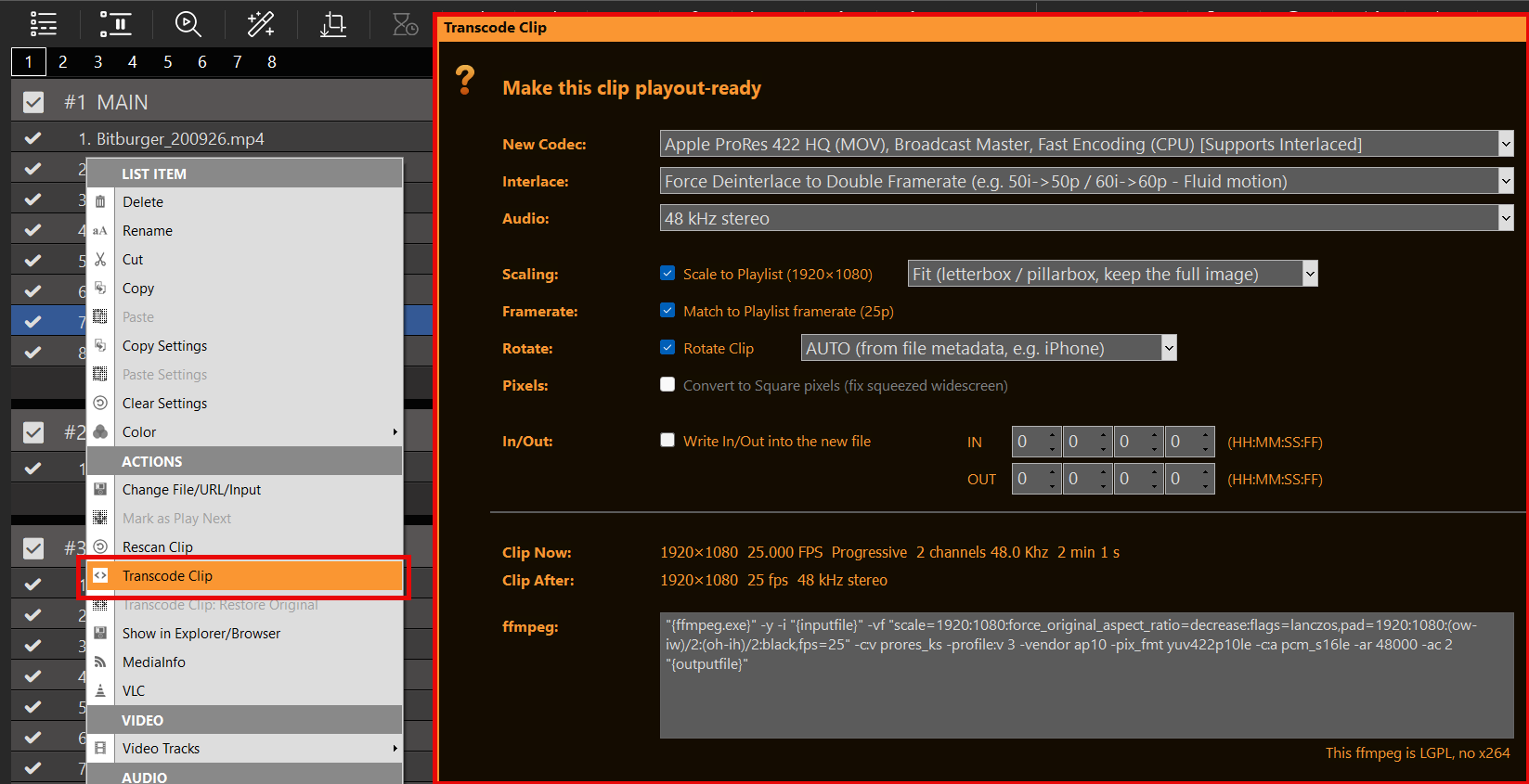Switch to playlist tab 1
The width and height of the screenshot is (1529, 784).
pos(29,61)
